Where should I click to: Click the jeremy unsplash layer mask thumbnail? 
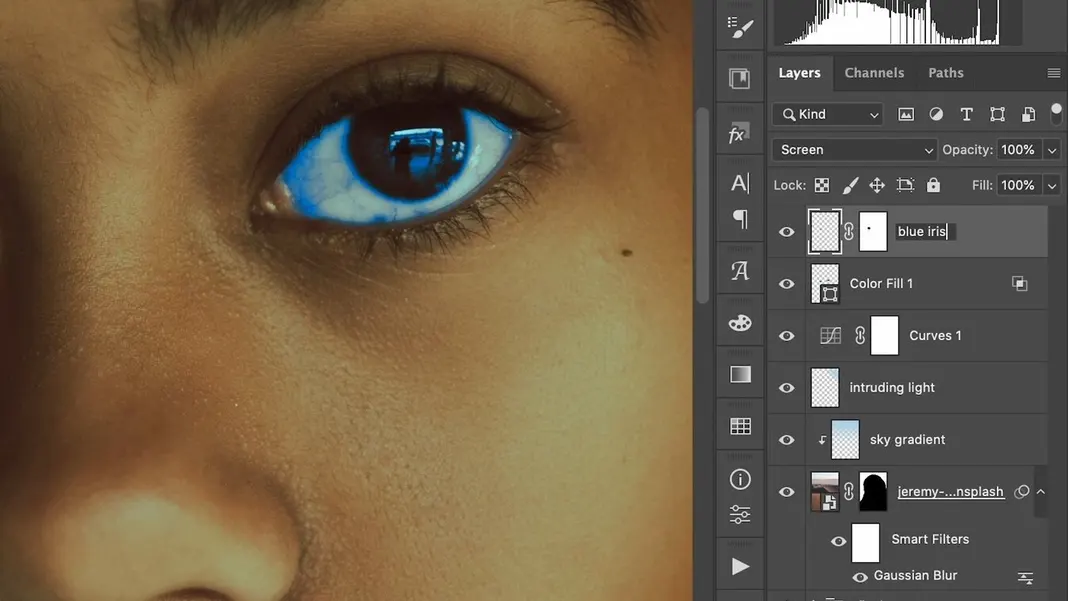point(873,491)
